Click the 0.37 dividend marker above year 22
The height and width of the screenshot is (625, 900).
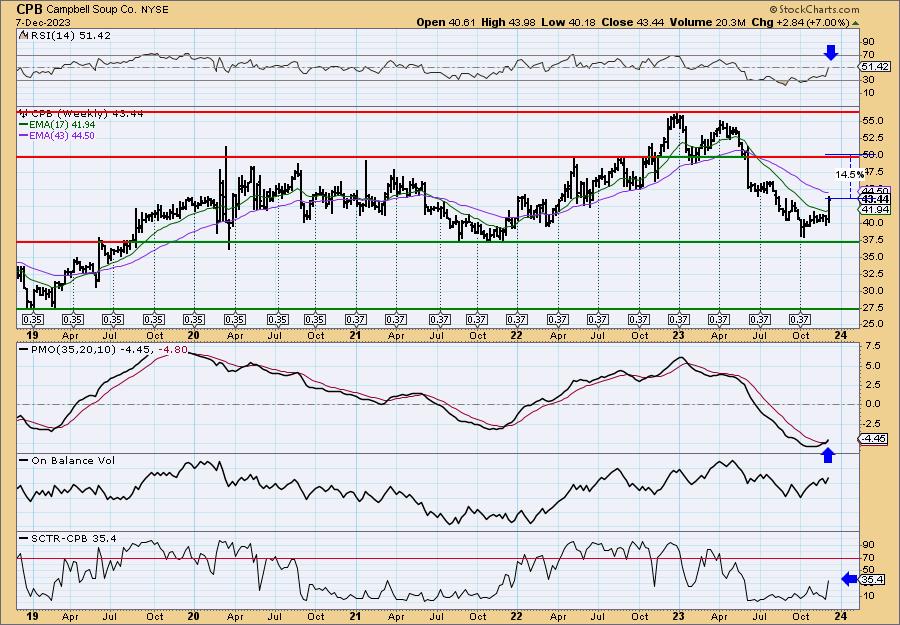coord(517,319)
